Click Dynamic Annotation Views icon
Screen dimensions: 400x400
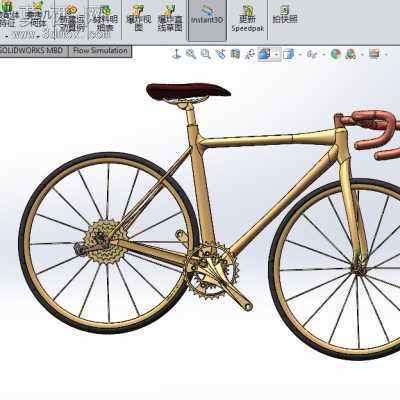click(250, 54)
